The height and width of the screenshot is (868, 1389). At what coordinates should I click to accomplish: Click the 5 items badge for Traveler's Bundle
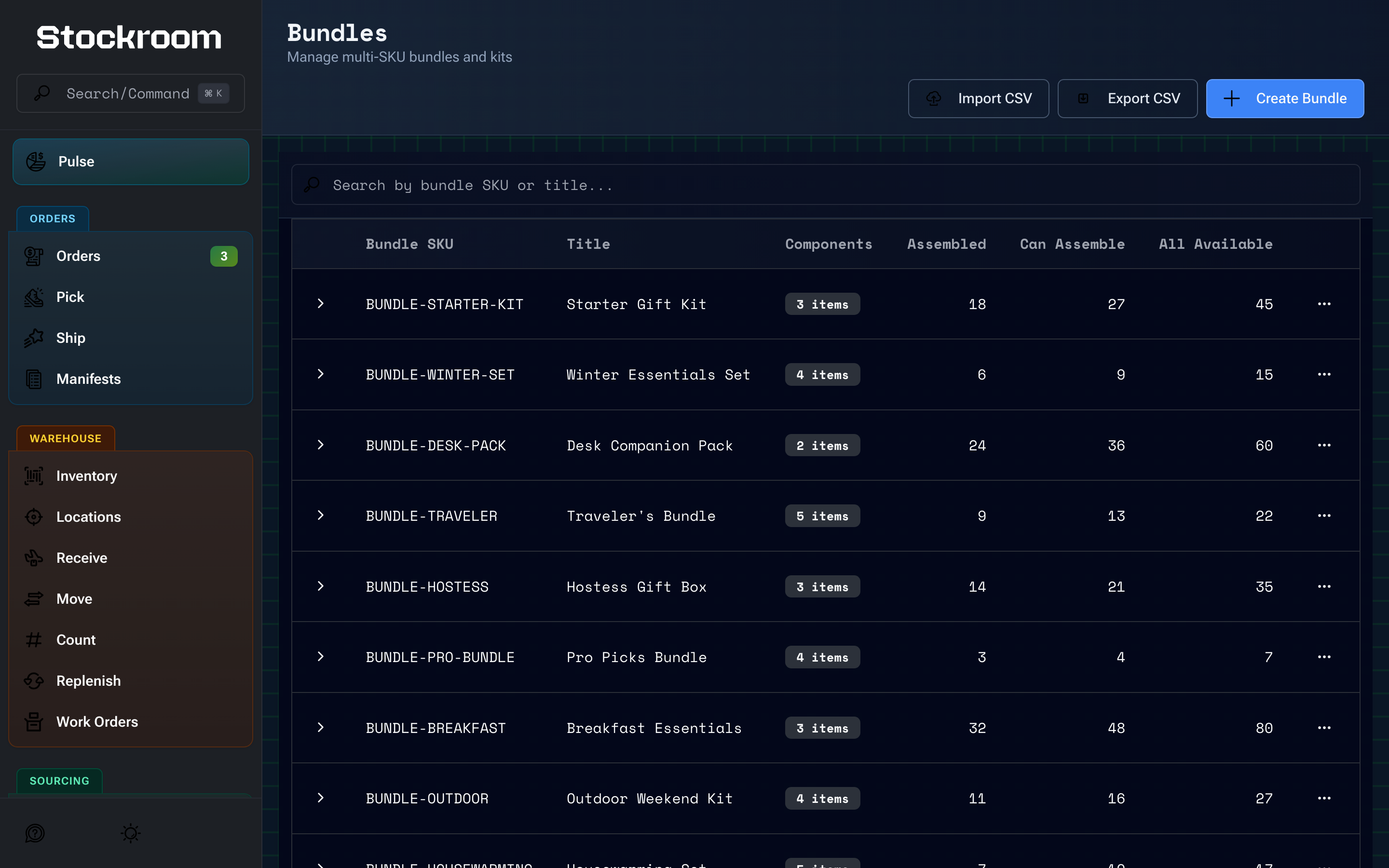pos(822,515)
